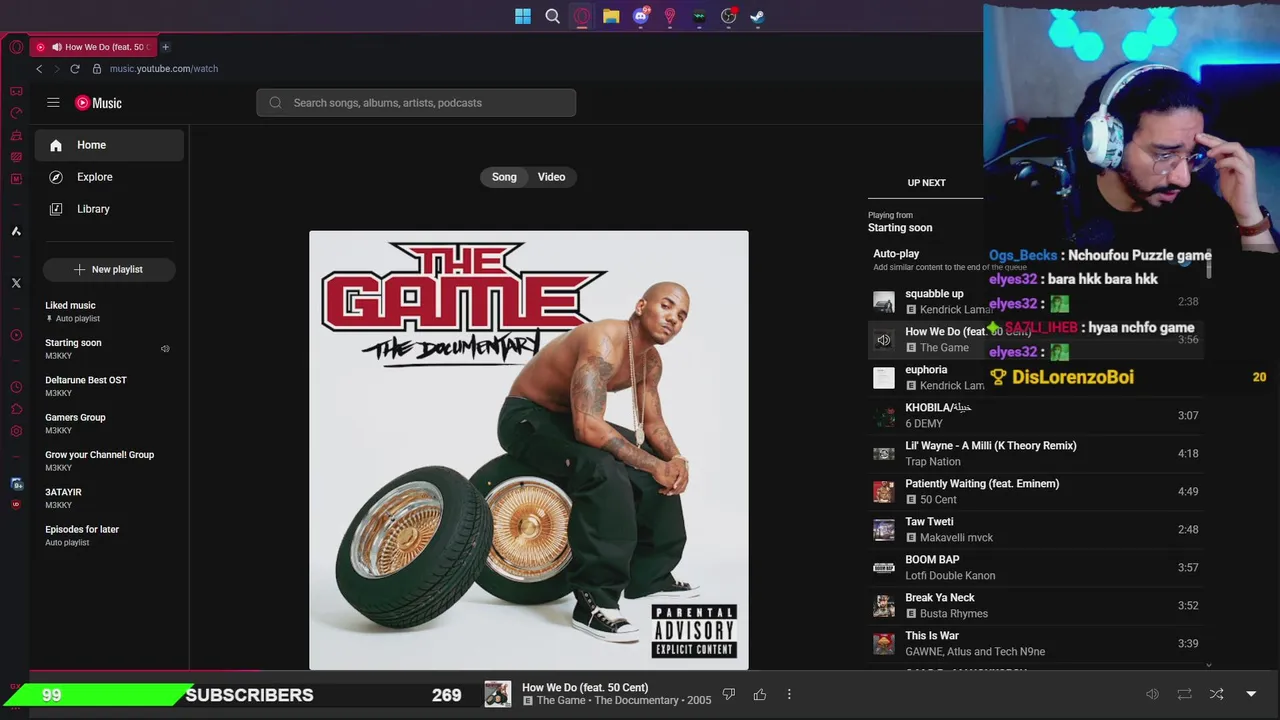1280x720 pixels.
Task: Click the Break Ya Neck queue thumbnail
Action: pyautogui.click(x=884, y=605)
